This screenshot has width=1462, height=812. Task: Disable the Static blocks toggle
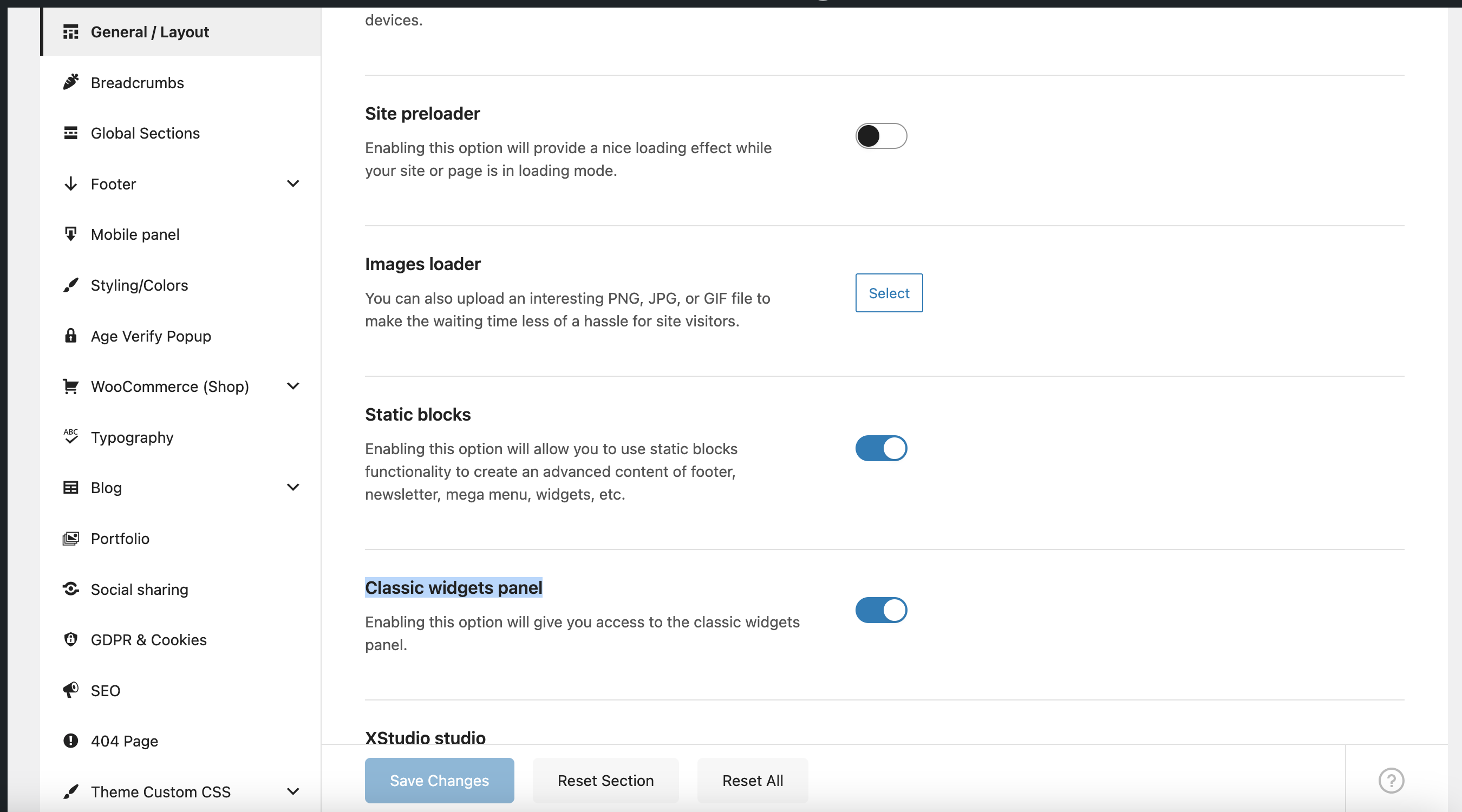point(881,448)
